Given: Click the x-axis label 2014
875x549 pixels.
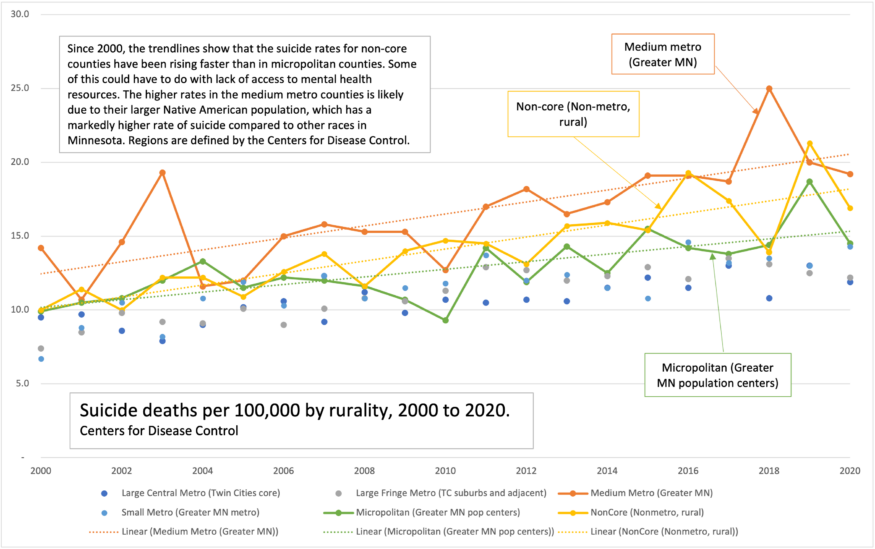Looking at the screenshot, I should (607, 471).
